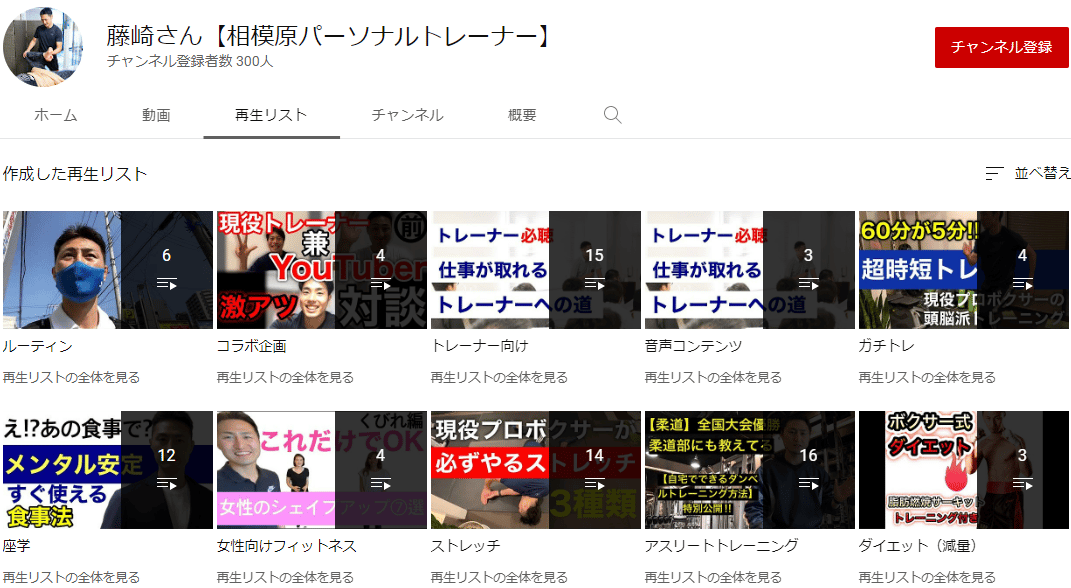Go to the チャンネル tab
Viewport: 1071px width, 588px height.
[408, 115]
